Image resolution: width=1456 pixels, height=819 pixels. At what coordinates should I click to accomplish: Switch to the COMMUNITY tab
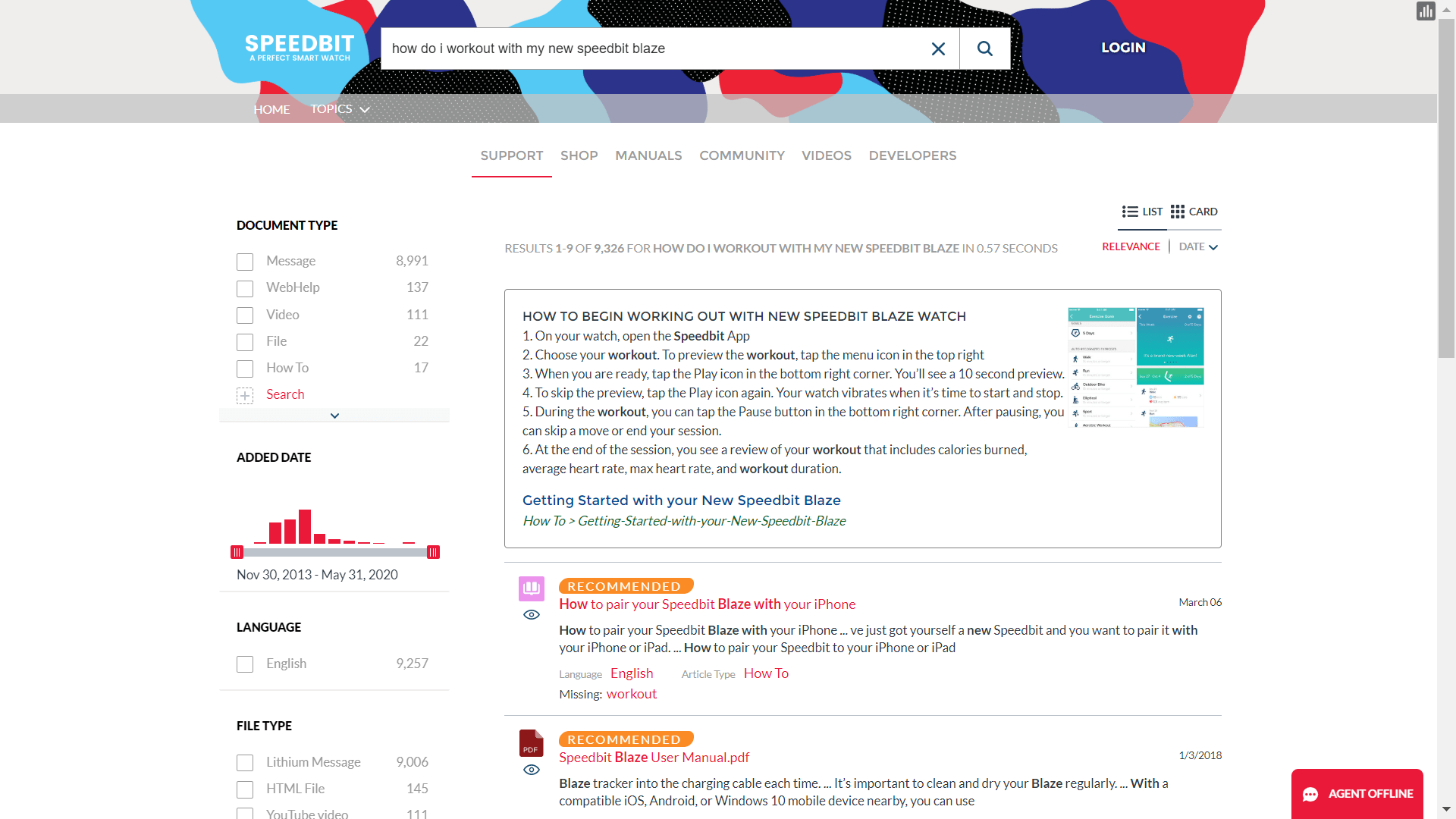742,155
